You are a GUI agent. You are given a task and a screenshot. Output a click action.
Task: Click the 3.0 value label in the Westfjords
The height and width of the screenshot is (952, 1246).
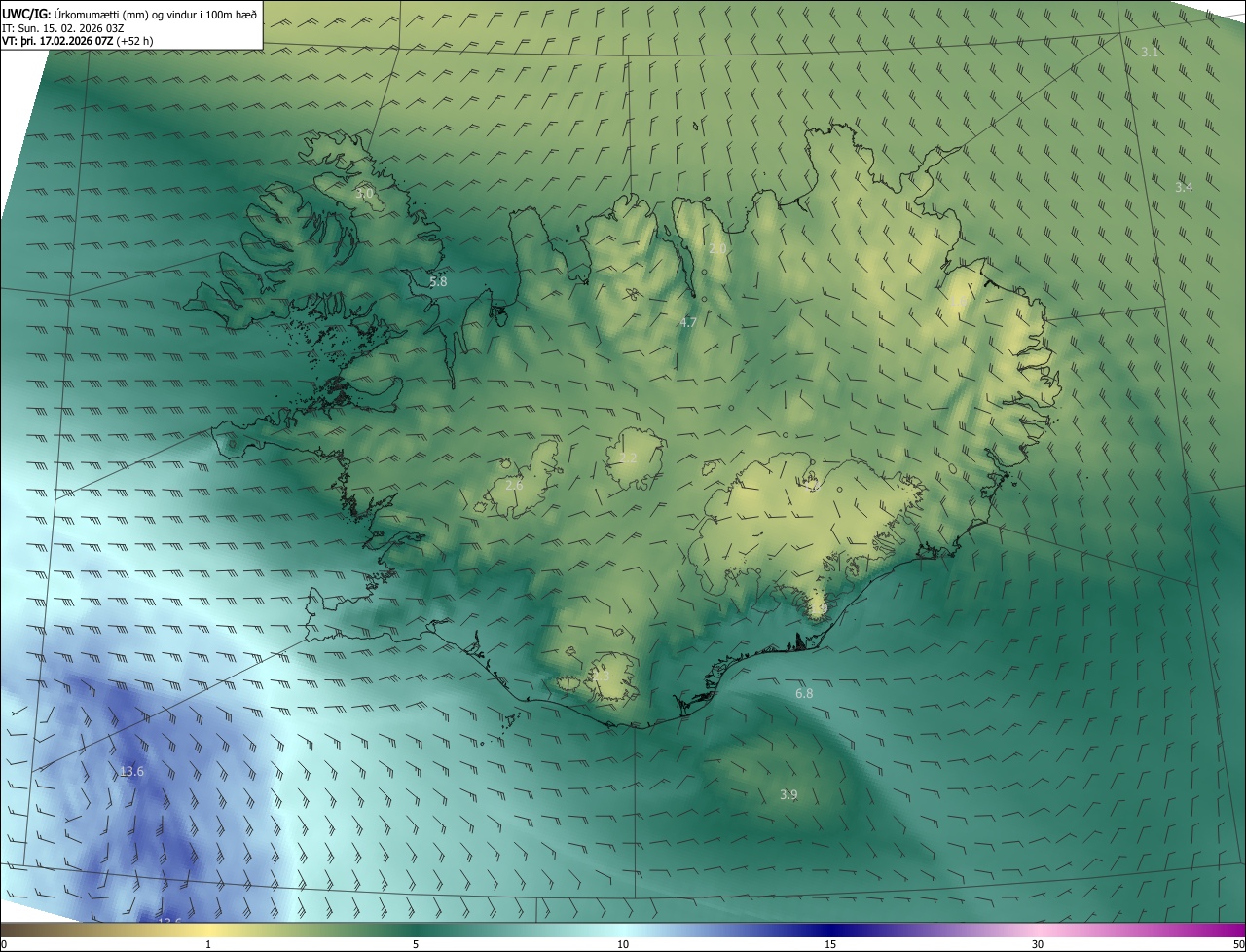point(364,194)
